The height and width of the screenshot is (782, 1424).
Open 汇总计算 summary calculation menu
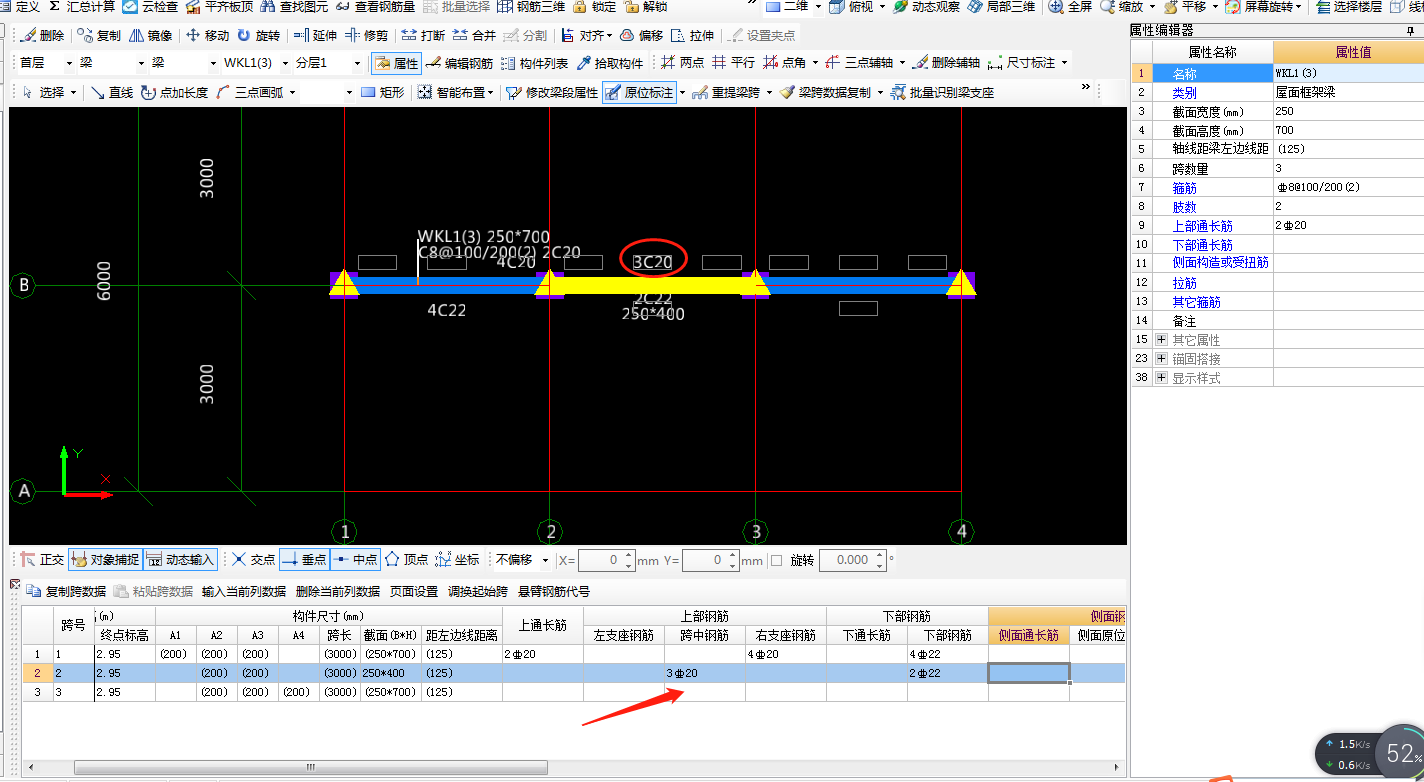81,6
